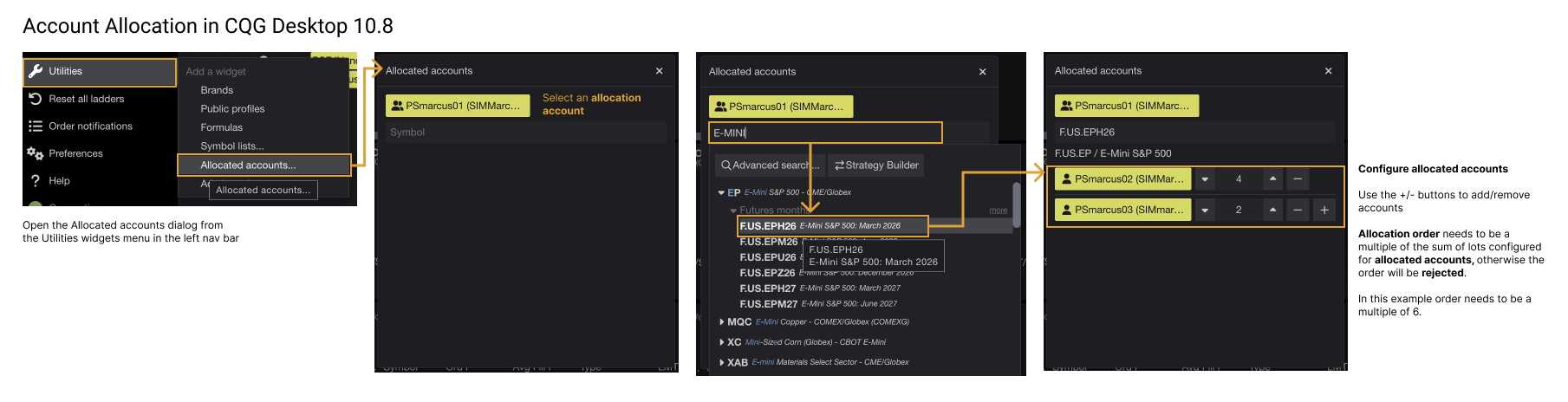Image resolution: width=1568 pixels, height=402 pixels.
Task: Select Allocated accounts... from widget menu
Action: point(248,165)
